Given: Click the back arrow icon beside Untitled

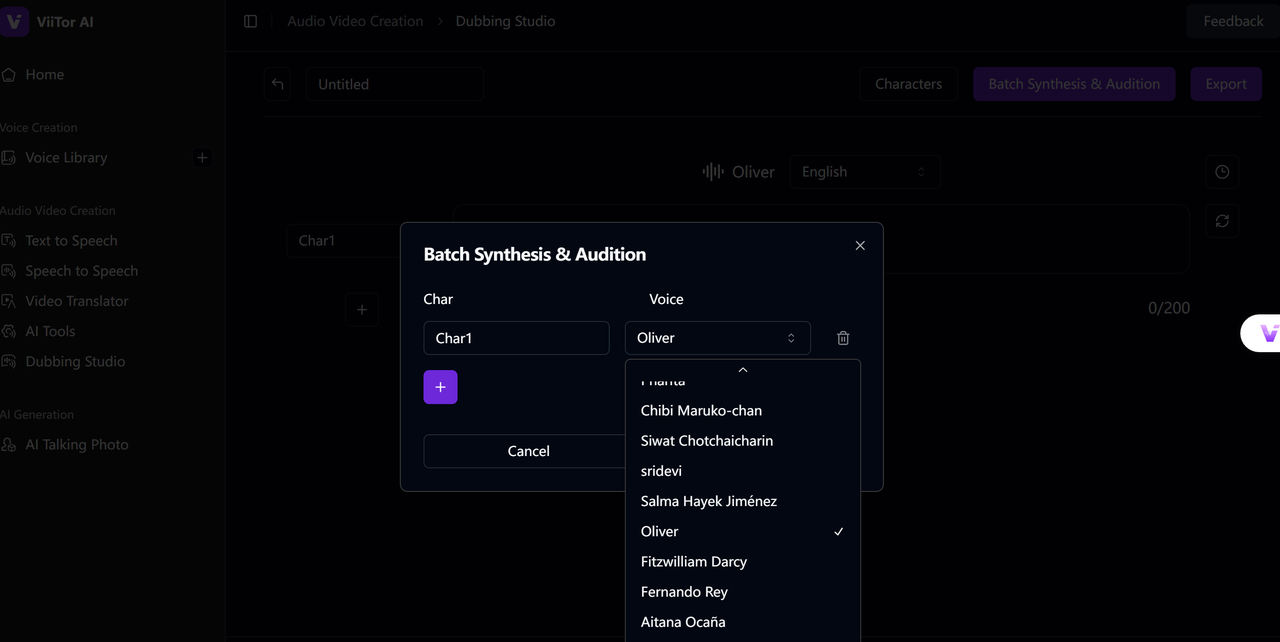Looking at the screenshot, I should tap(278, 84).
